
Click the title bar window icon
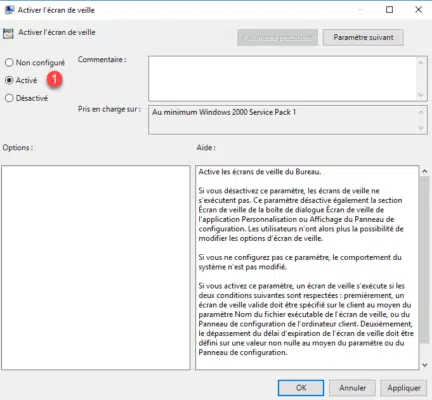(x=9, y=10)
